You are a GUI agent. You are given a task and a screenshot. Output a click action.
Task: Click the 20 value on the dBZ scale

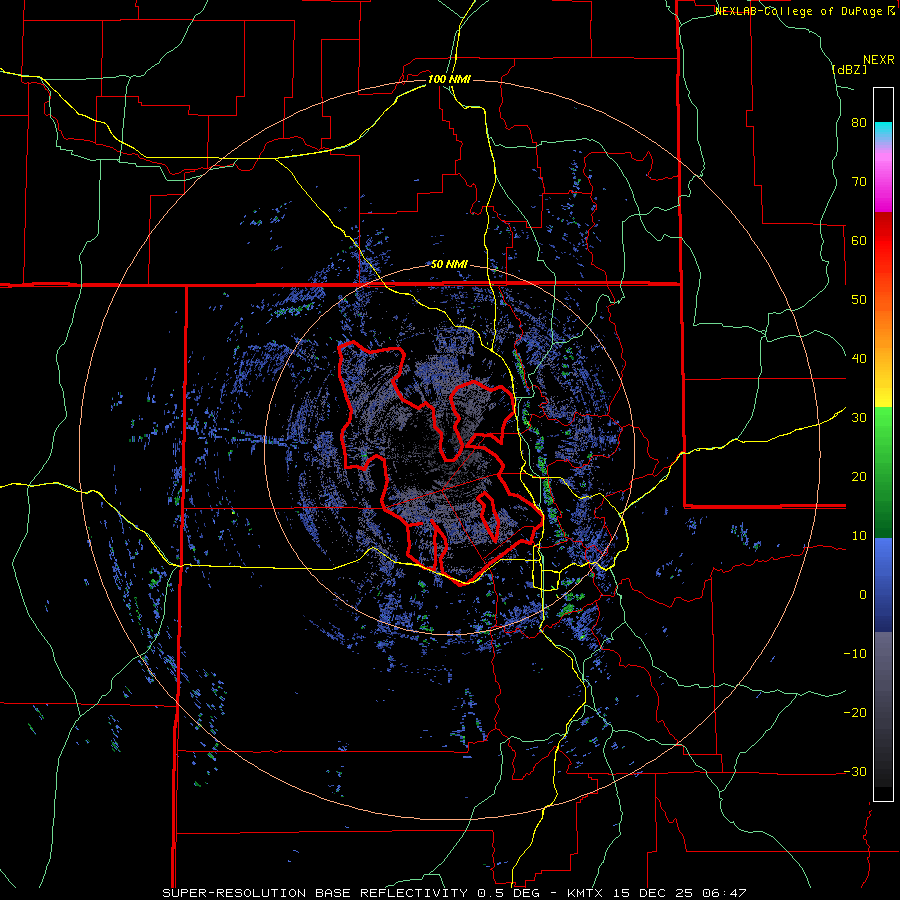tap(859, 476)
